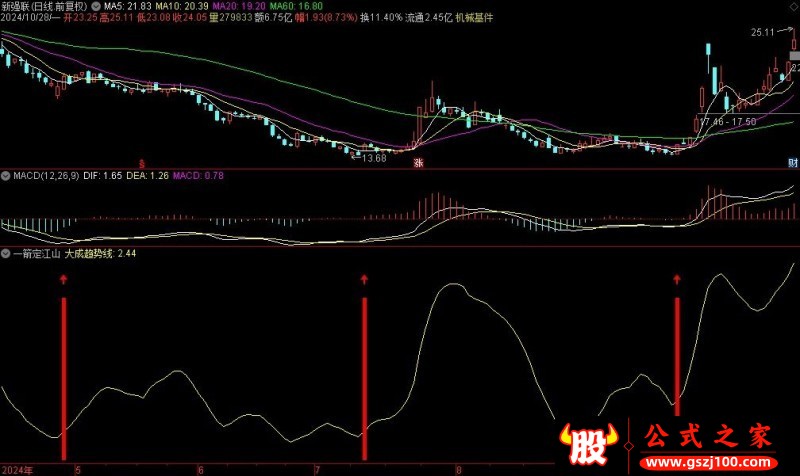The image size is (800, 476).
Task: Click the DIF: 1.65 value
Action: (103, 176)
